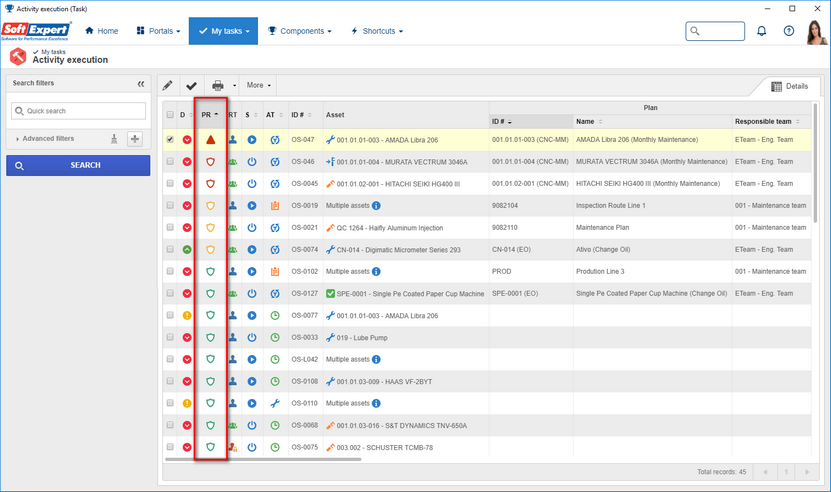Click the team icon for OS-0068
The width and height of the screenshot is (831, 492).
pos(233,425)
